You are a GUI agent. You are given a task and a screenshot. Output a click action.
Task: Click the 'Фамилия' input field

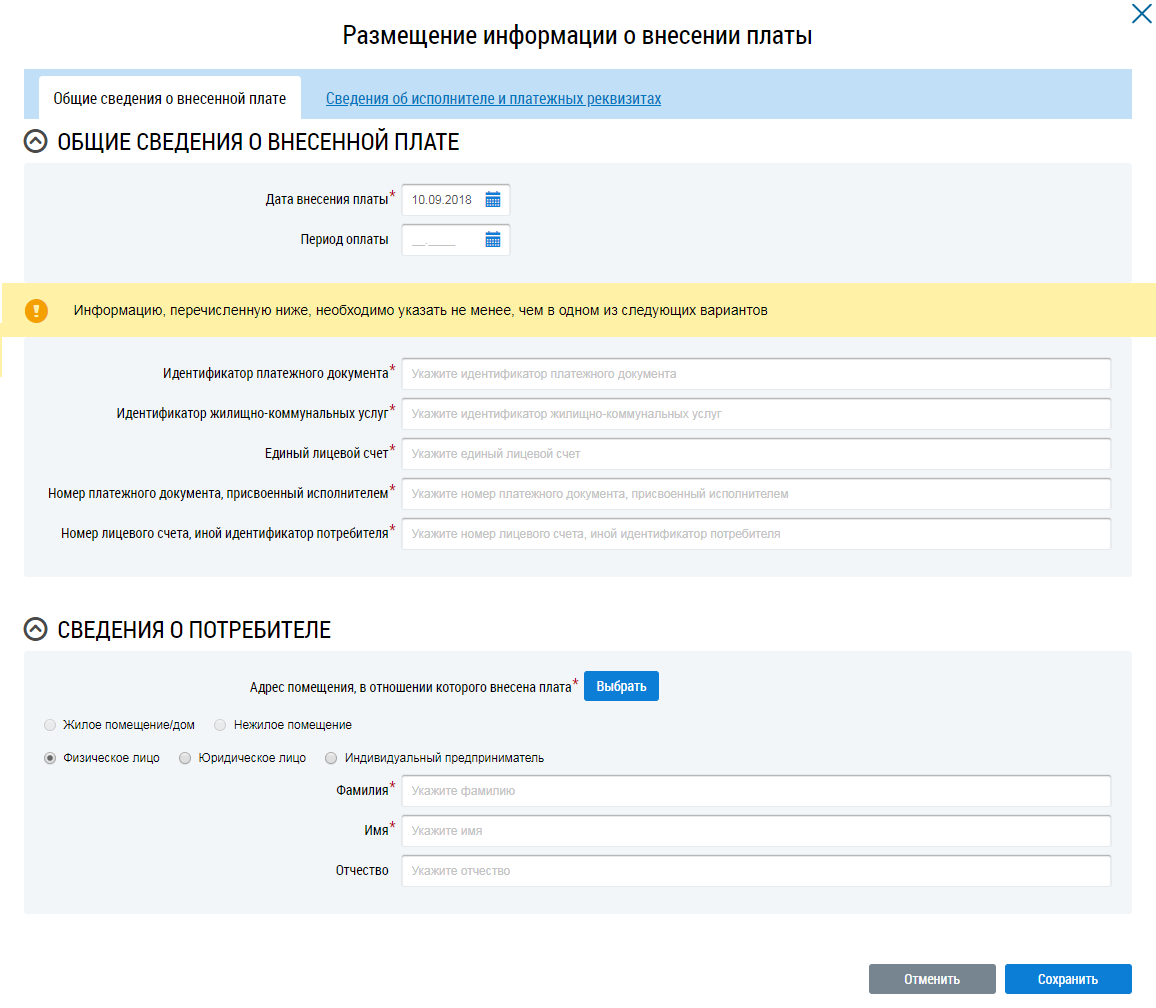(x=755, y=791)
